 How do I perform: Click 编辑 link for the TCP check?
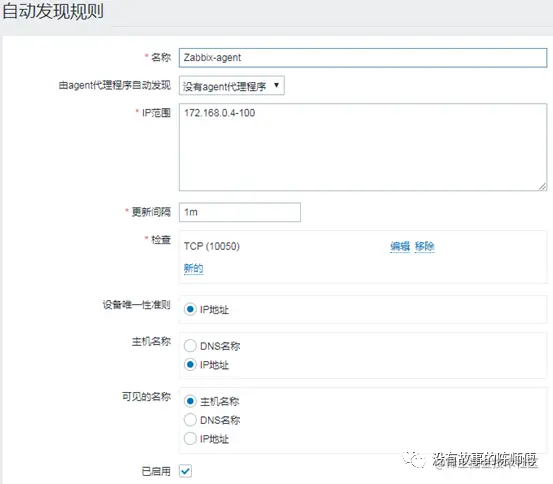400,246
